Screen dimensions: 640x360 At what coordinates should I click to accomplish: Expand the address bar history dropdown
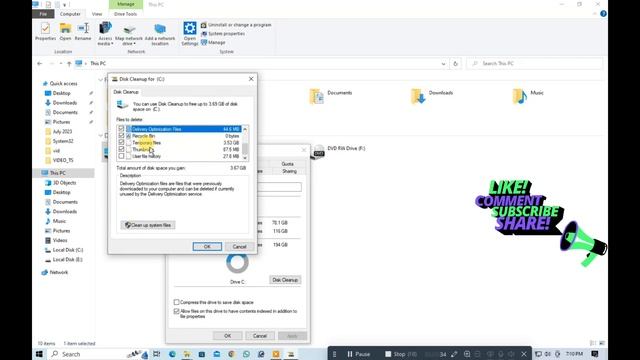coord(443,64)
